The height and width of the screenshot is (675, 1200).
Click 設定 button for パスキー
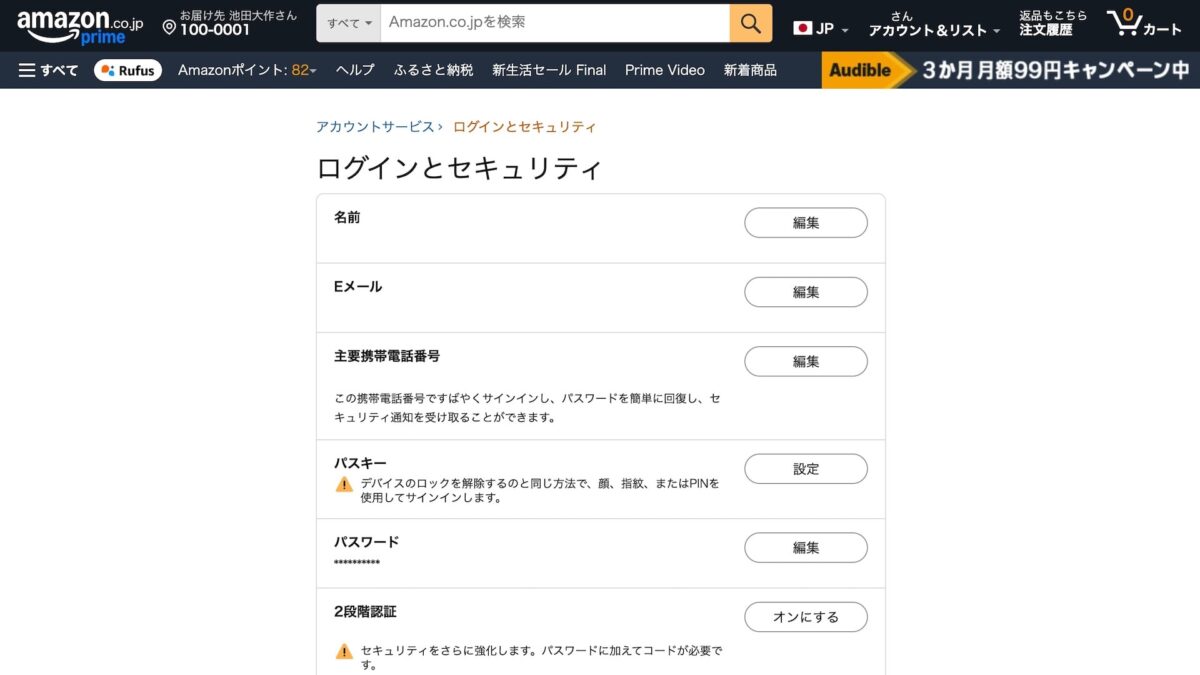(805, 469)
